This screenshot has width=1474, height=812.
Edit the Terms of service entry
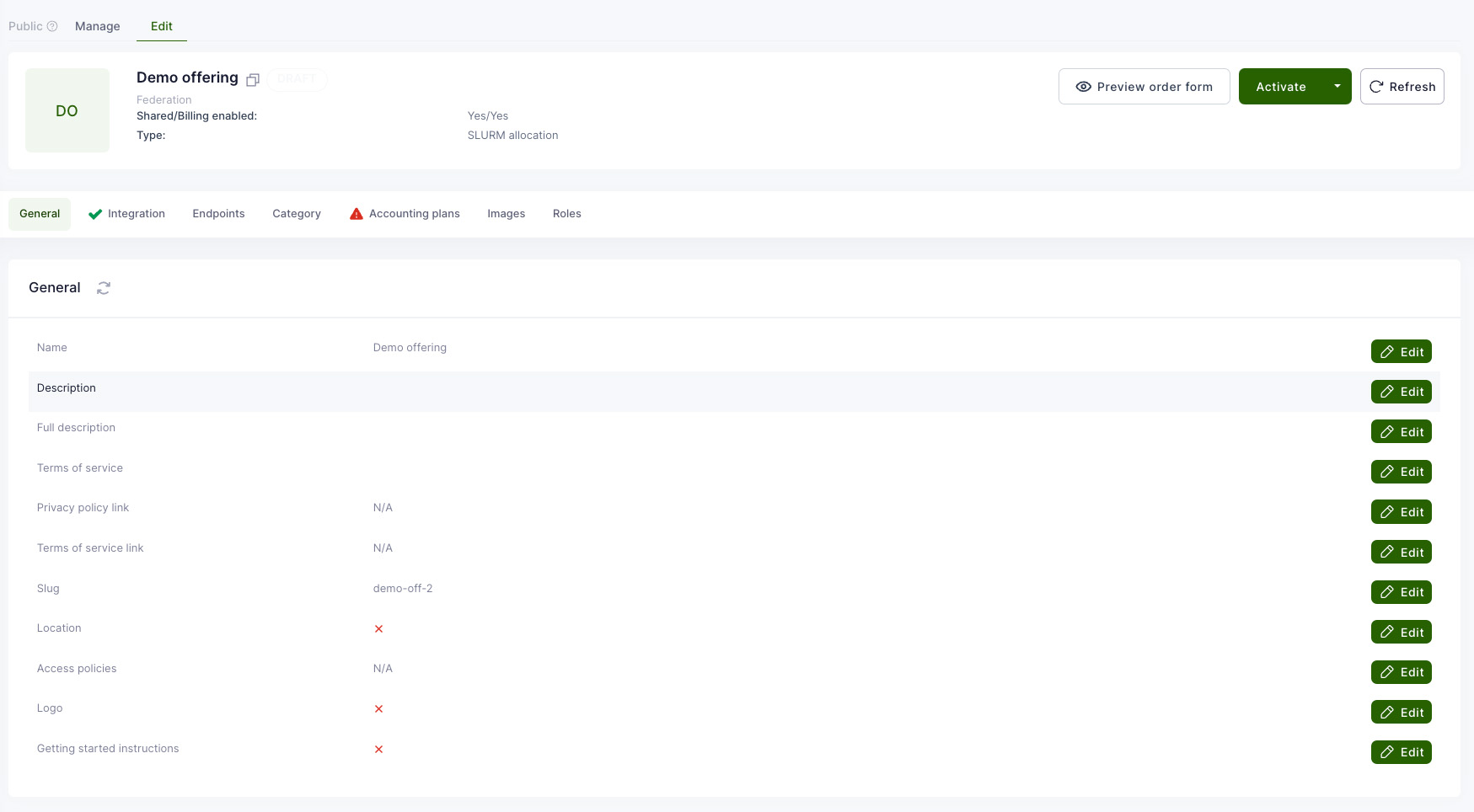1401,472
